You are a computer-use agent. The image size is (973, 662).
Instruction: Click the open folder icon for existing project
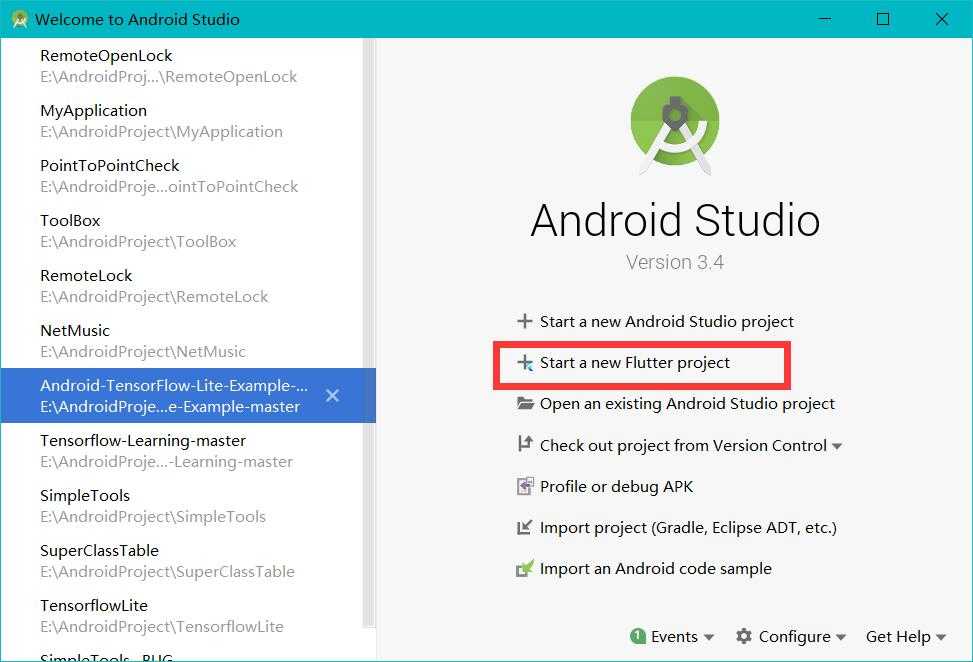(x=525, y=403)
